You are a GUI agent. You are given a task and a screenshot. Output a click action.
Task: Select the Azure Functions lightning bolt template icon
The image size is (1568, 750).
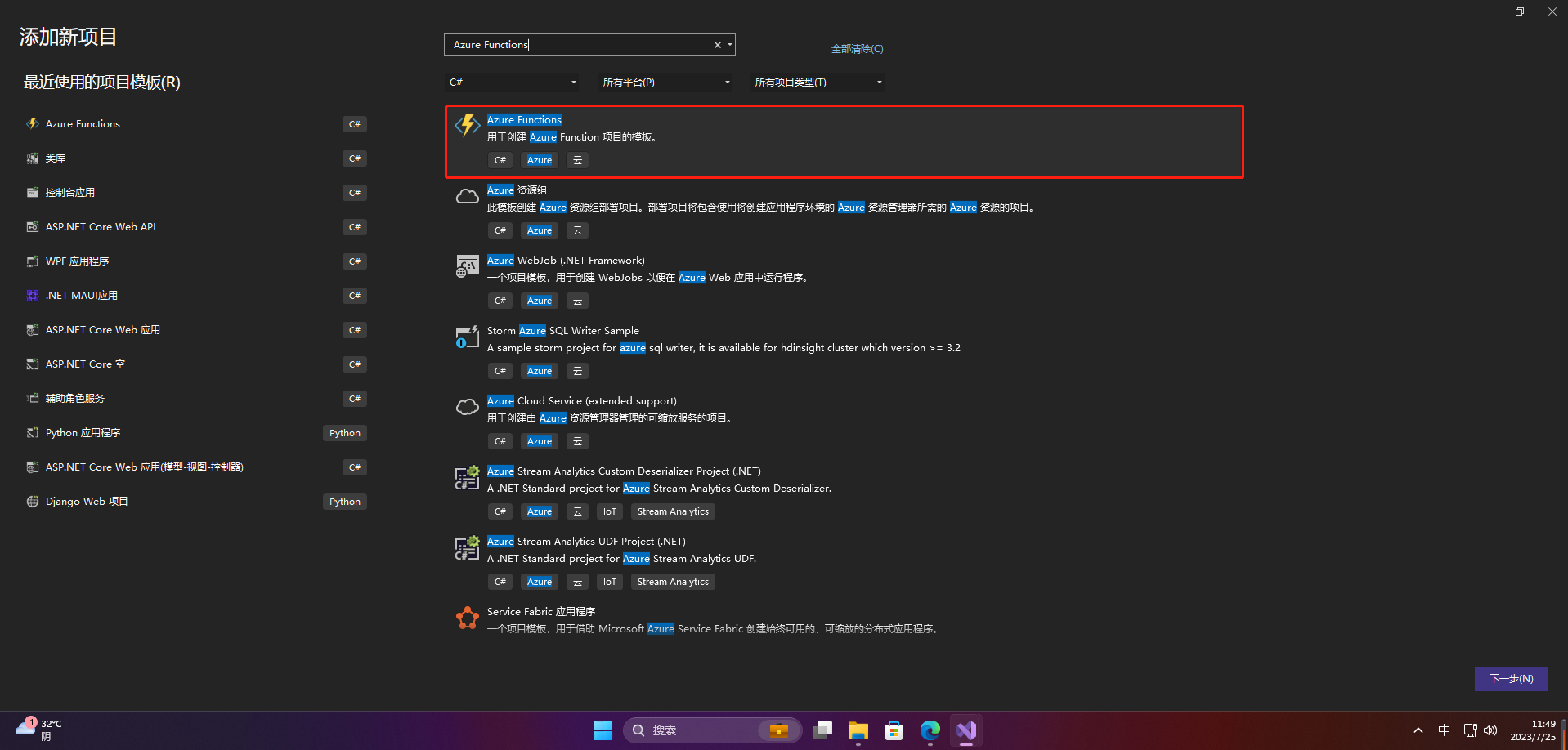pos(468,125)
